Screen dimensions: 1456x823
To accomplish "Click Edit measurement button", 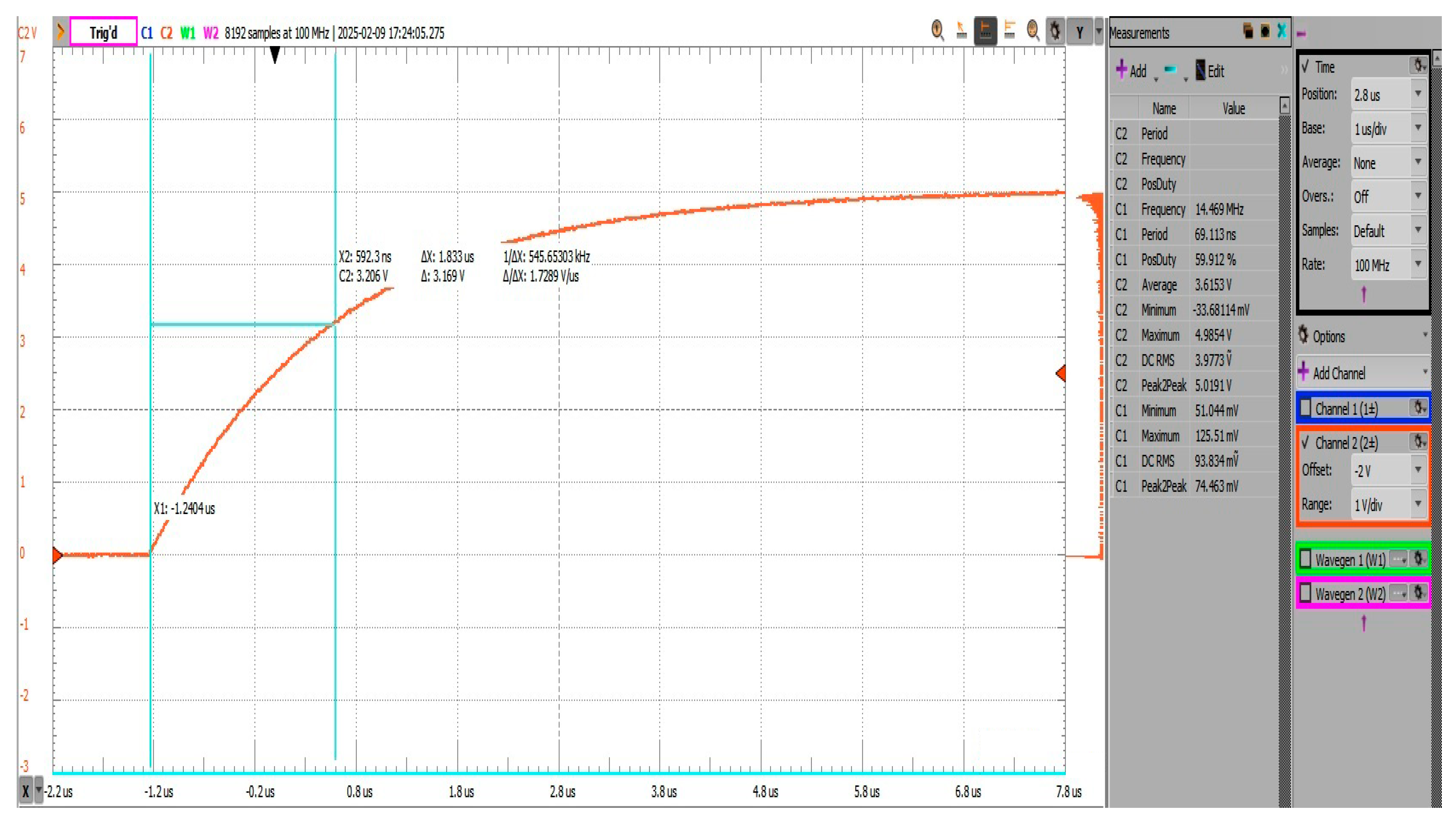I will point(1210,71).
